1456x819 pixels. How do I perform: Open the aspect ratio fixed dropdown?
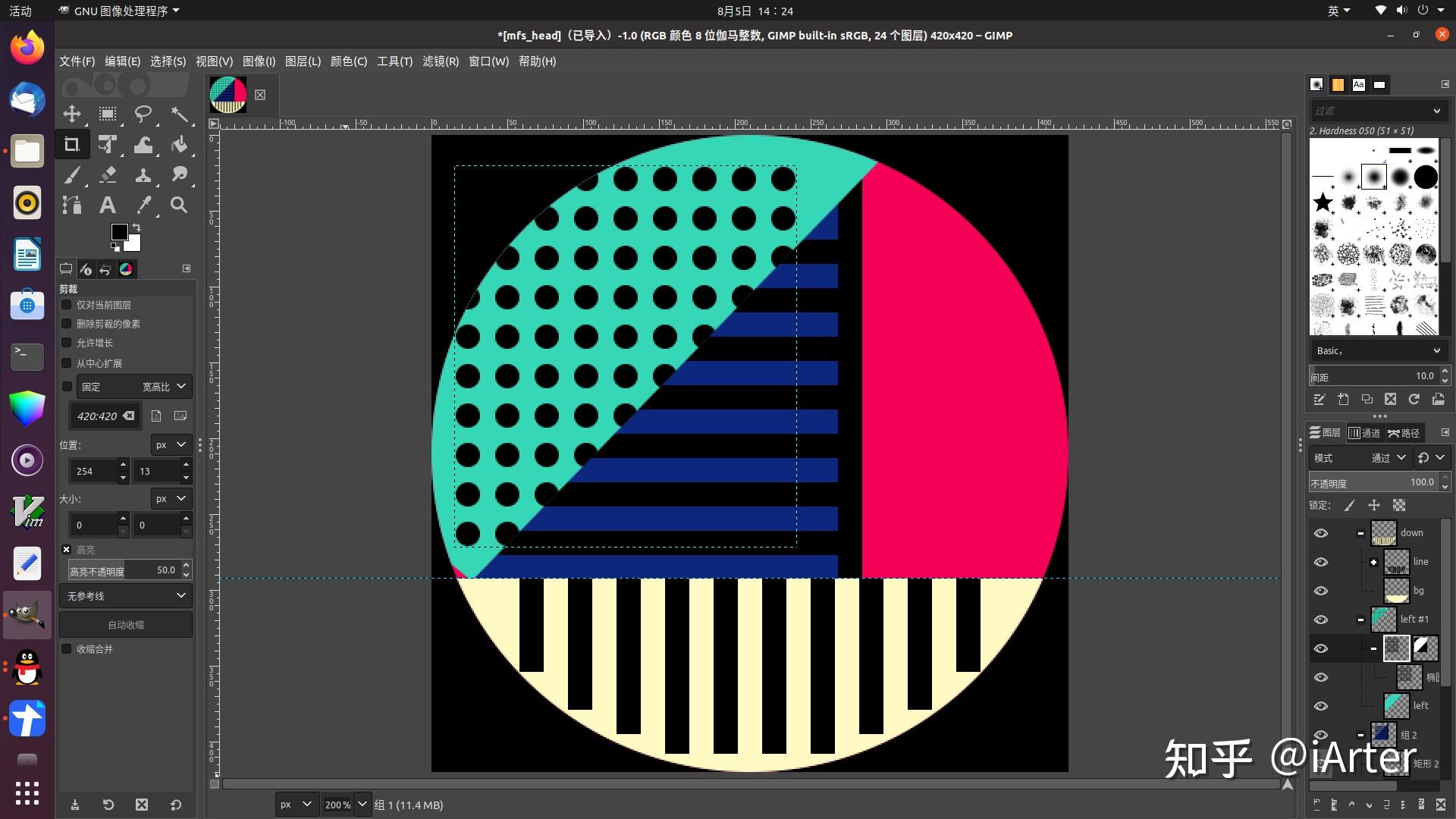[134, 387]
